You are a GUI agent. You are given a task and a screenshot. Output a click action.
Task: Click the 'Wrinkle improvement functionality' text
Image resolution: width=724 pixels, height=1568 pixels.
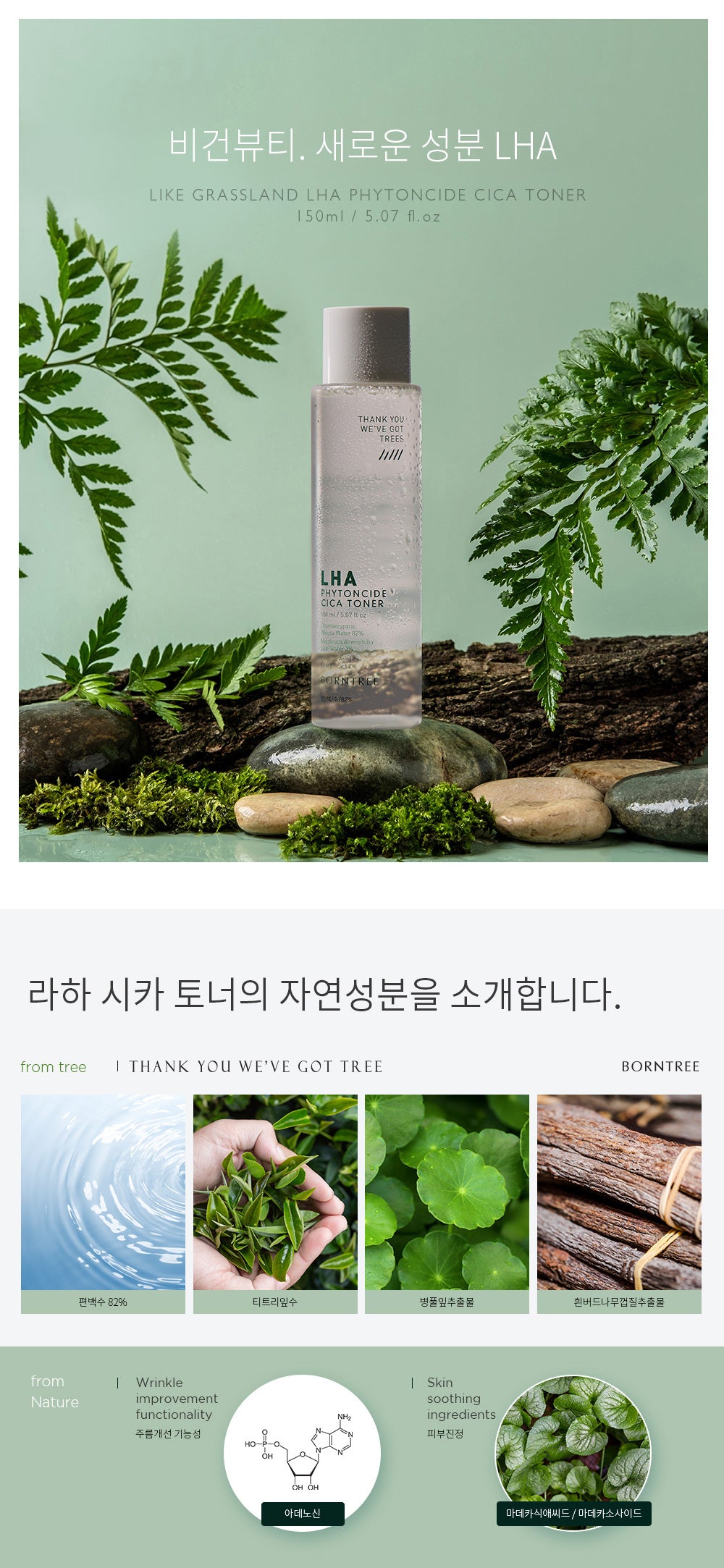(x=177, y=1398)
